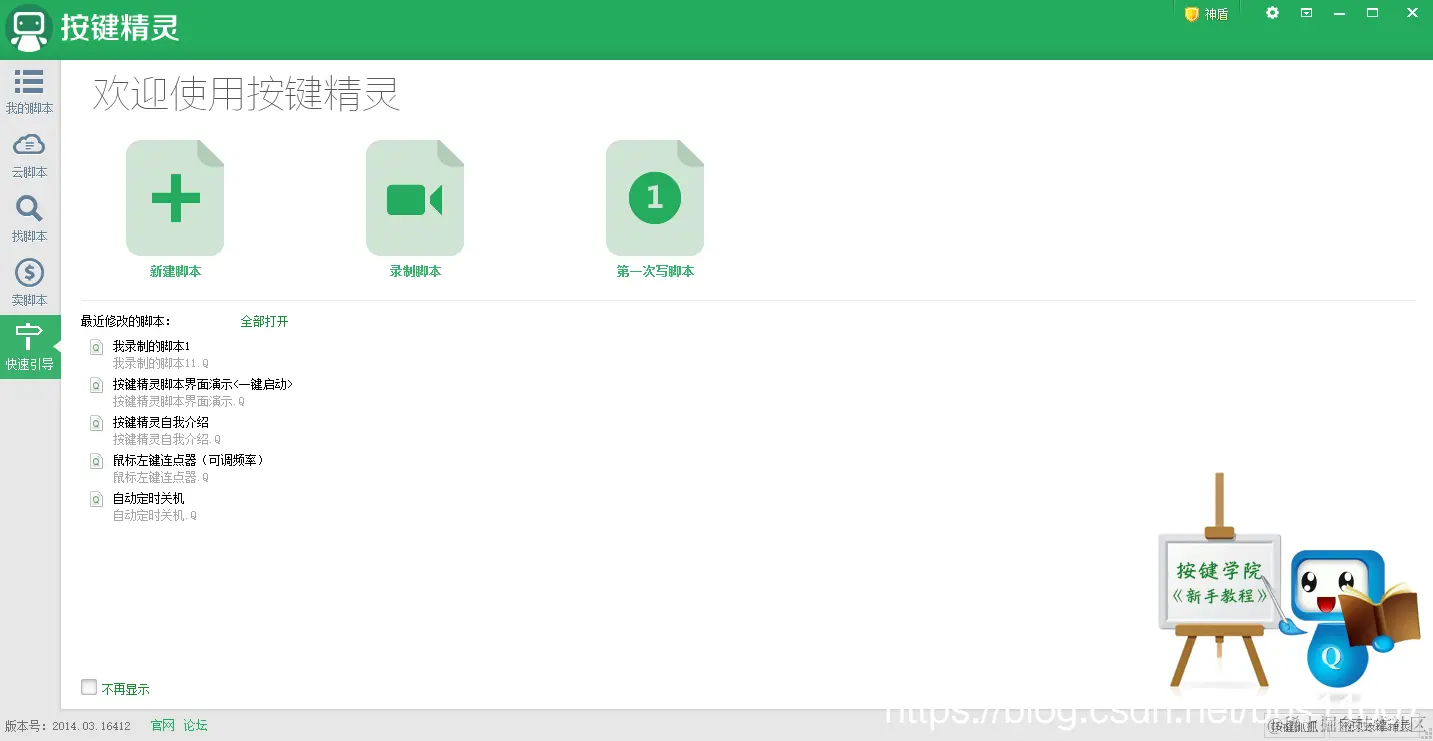Open the 论坛 forum link
1433x741 pixels.
click(193, 725)
